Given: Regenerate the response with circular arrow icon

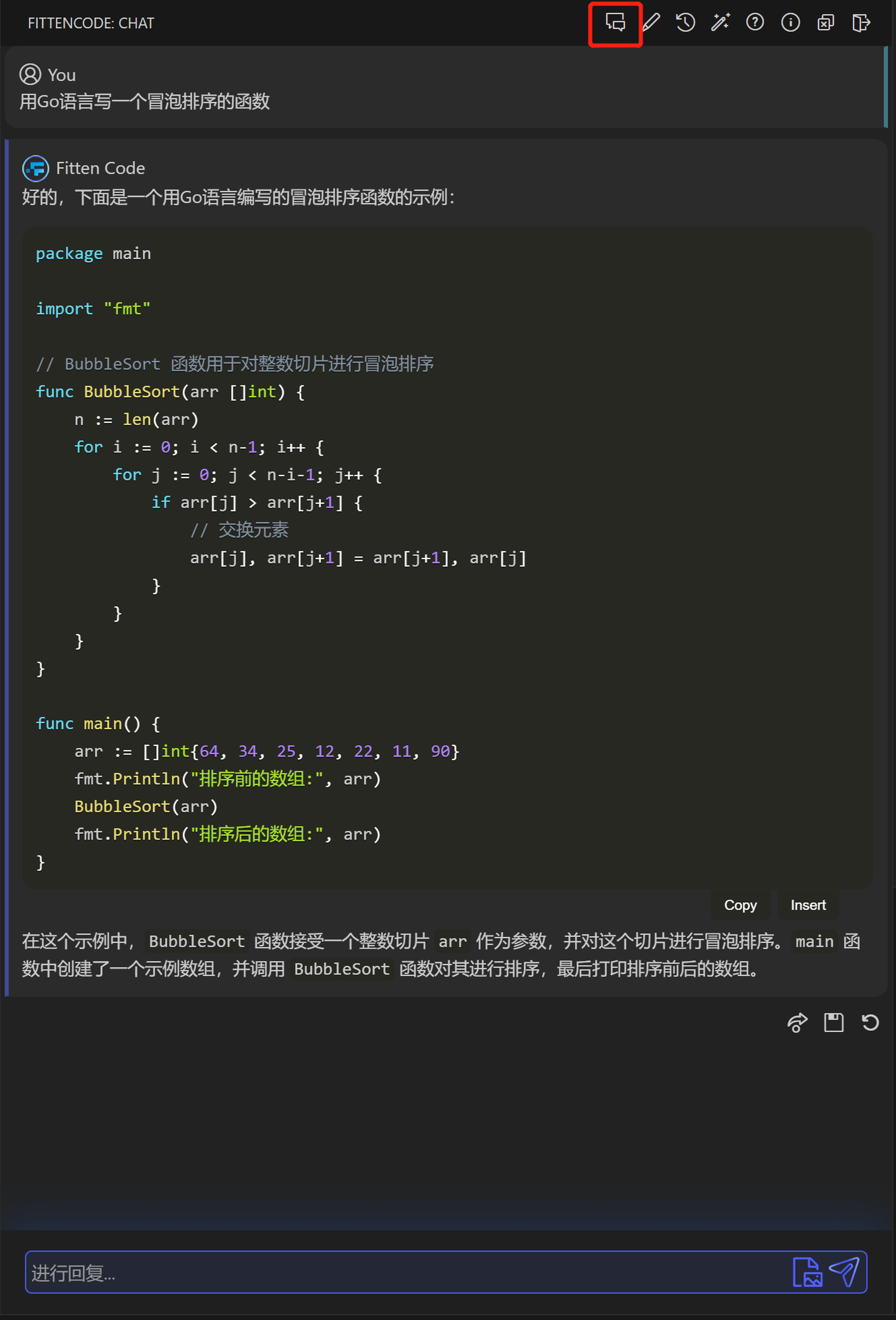Looking at the screenshot, I should pos(870,1022).
